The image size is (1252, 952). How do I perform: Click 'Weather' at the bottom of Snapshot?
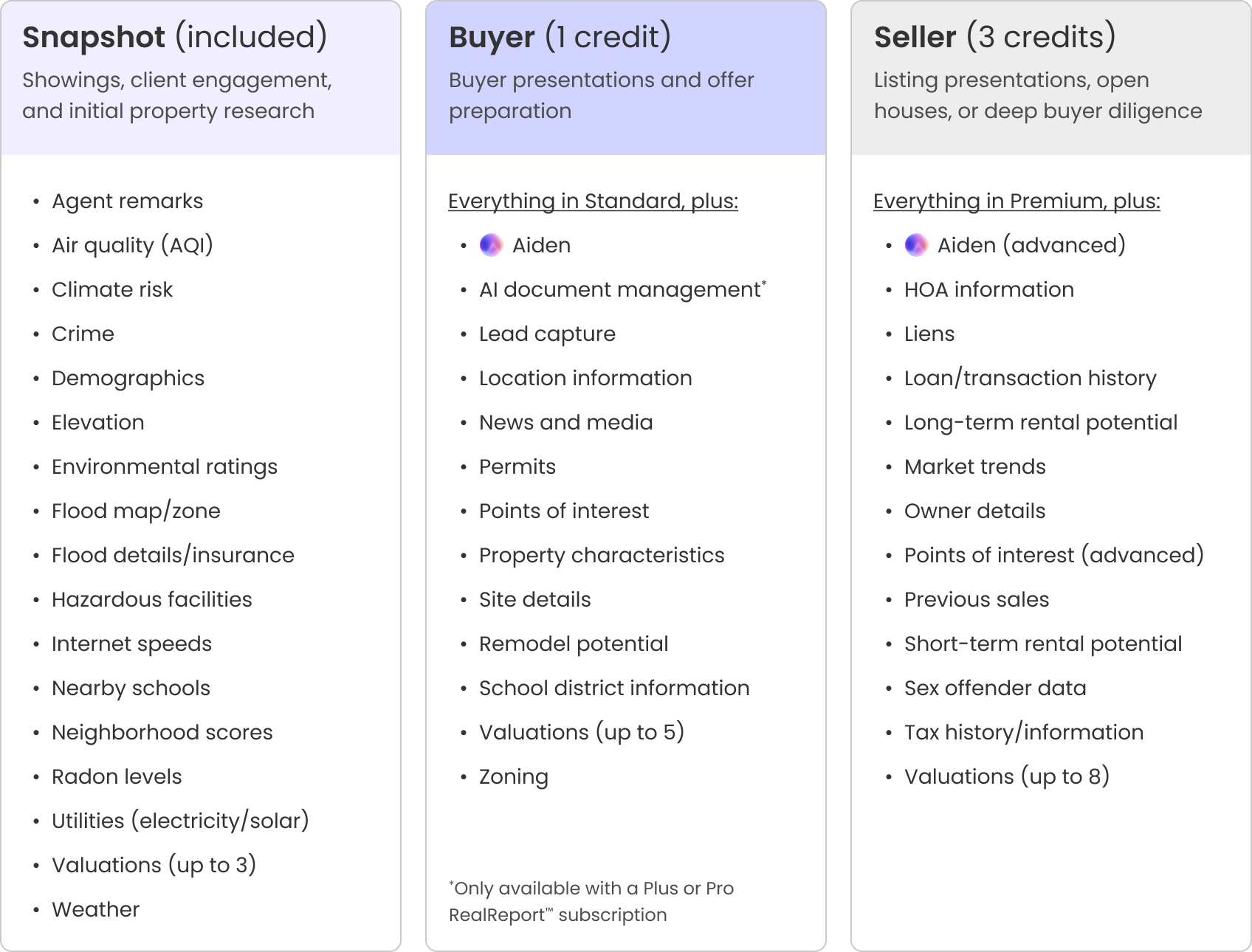95,909
